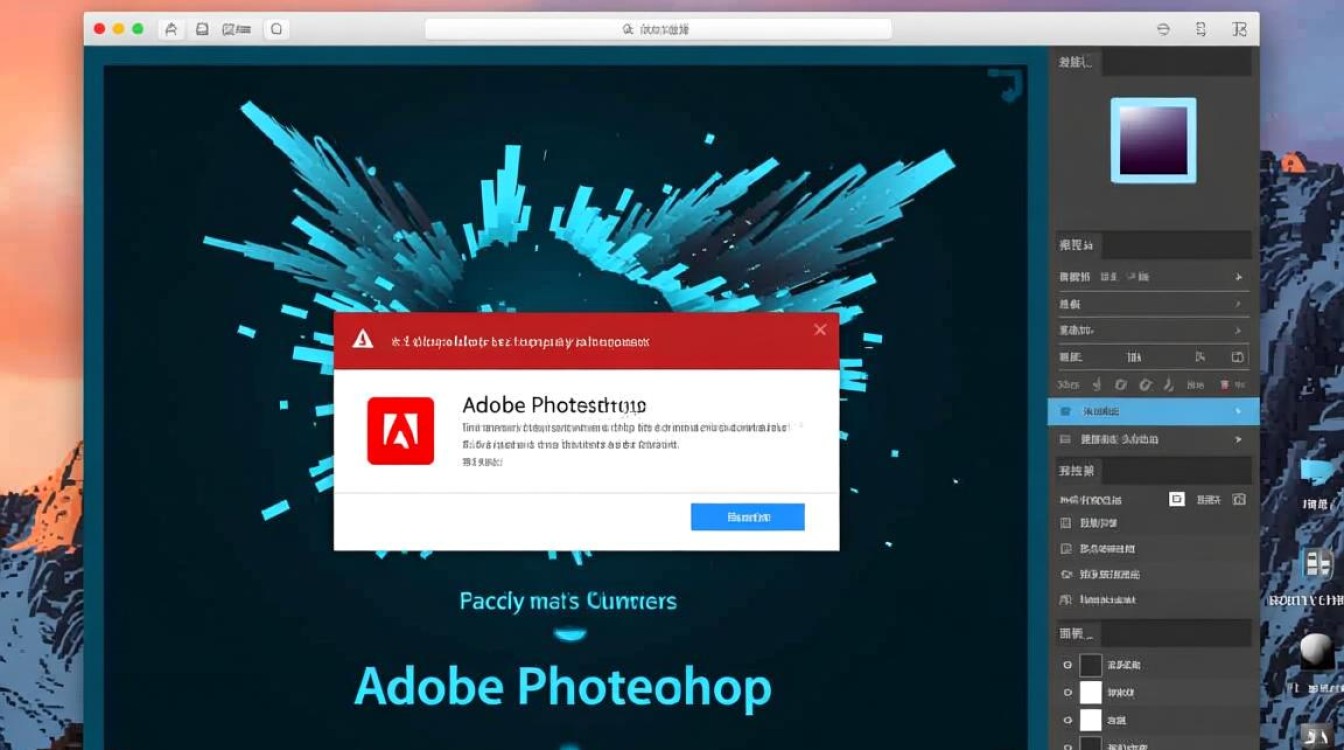Viewport: 1344px width, 750px height.
Task: Toggle the eye icon of the second layer from the top
Action: click(1067, 692)
